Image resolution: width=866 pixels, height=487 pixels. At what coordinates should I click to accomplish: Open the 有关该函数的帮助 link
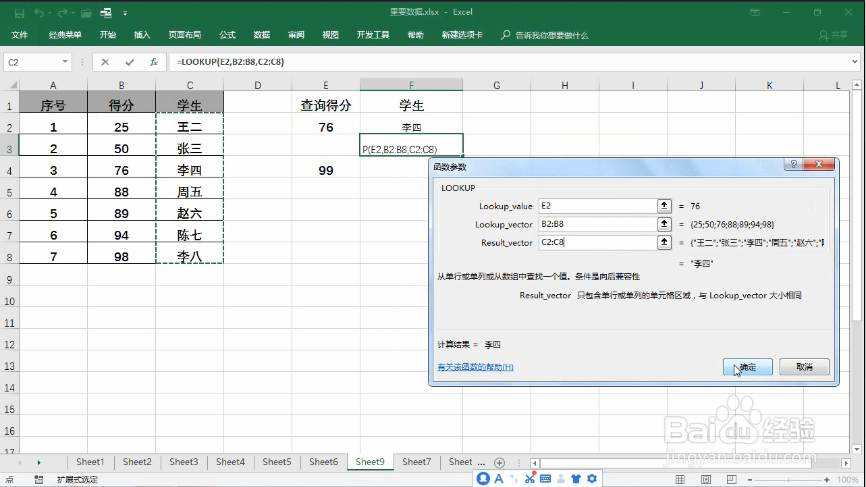(x=476, y=367)
